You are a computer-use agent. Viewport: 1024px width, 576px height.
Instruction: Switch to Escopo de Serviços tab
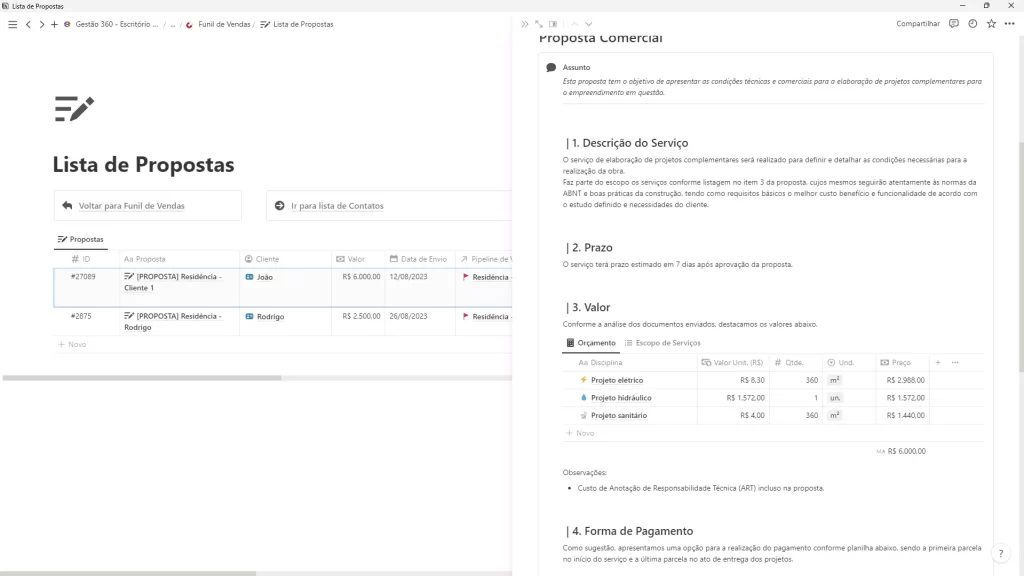point(662,343)
